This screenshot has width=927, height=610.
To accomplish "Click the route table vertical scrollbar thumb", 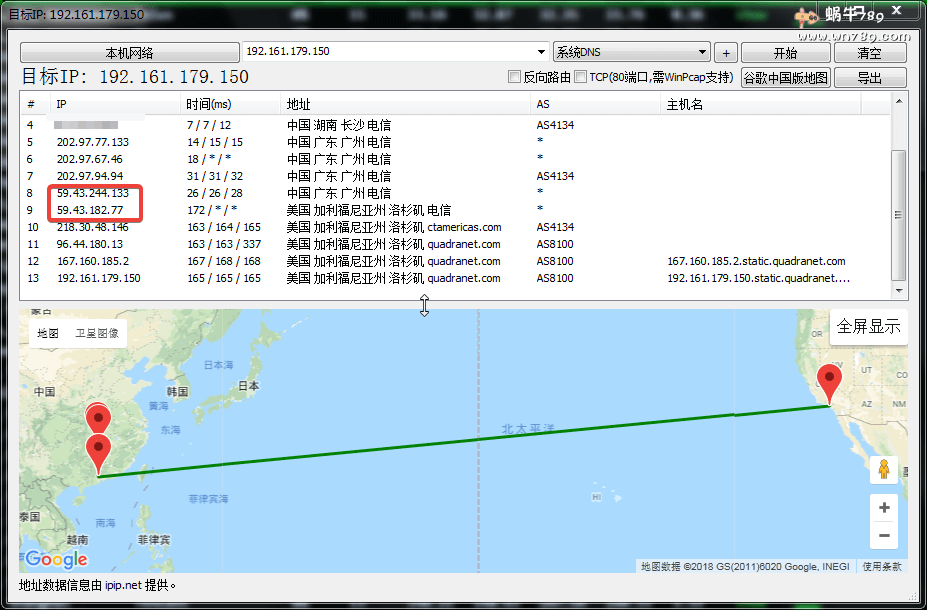I will (x=900, y=215).
